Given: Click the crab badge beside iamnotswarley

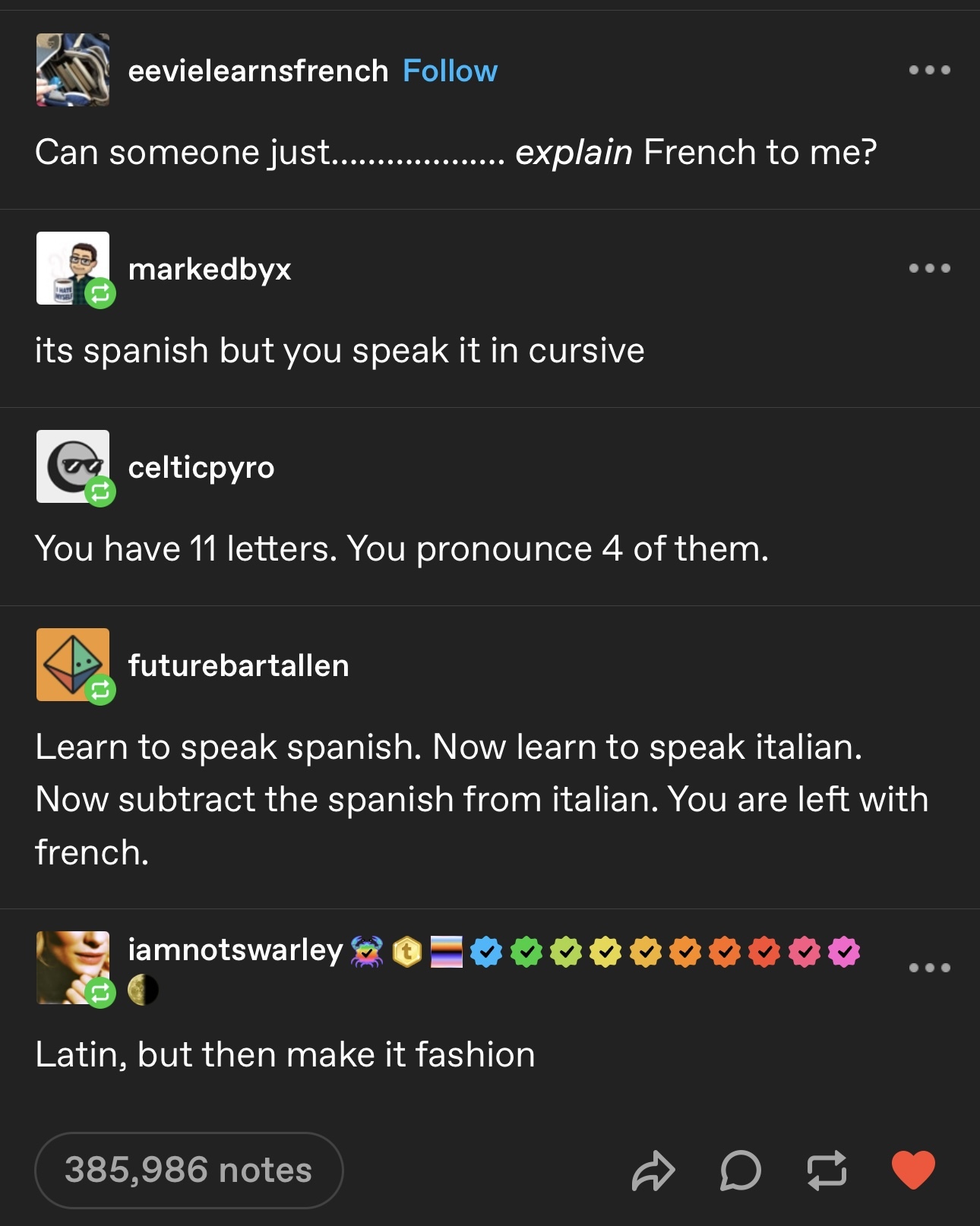Looking at the screenshot, I should point(367,952).
